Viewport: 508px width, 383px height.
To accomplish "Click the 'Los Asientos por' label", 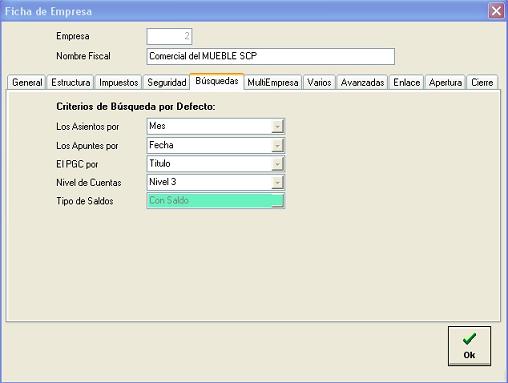I will 88,127.
